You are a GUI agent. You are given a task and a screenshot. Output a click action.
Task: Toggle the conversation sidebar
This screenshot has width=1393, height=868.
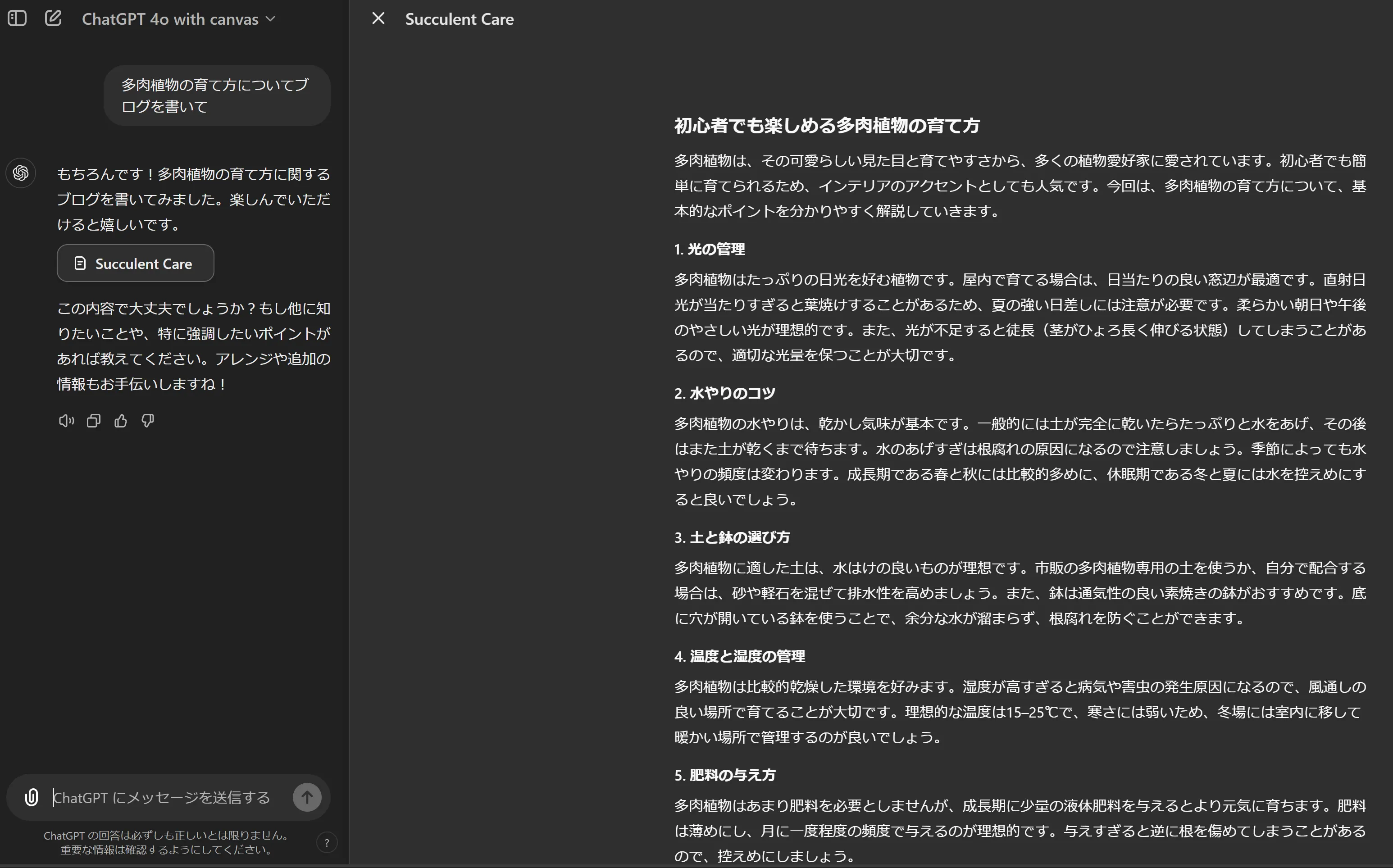point(16,18)
